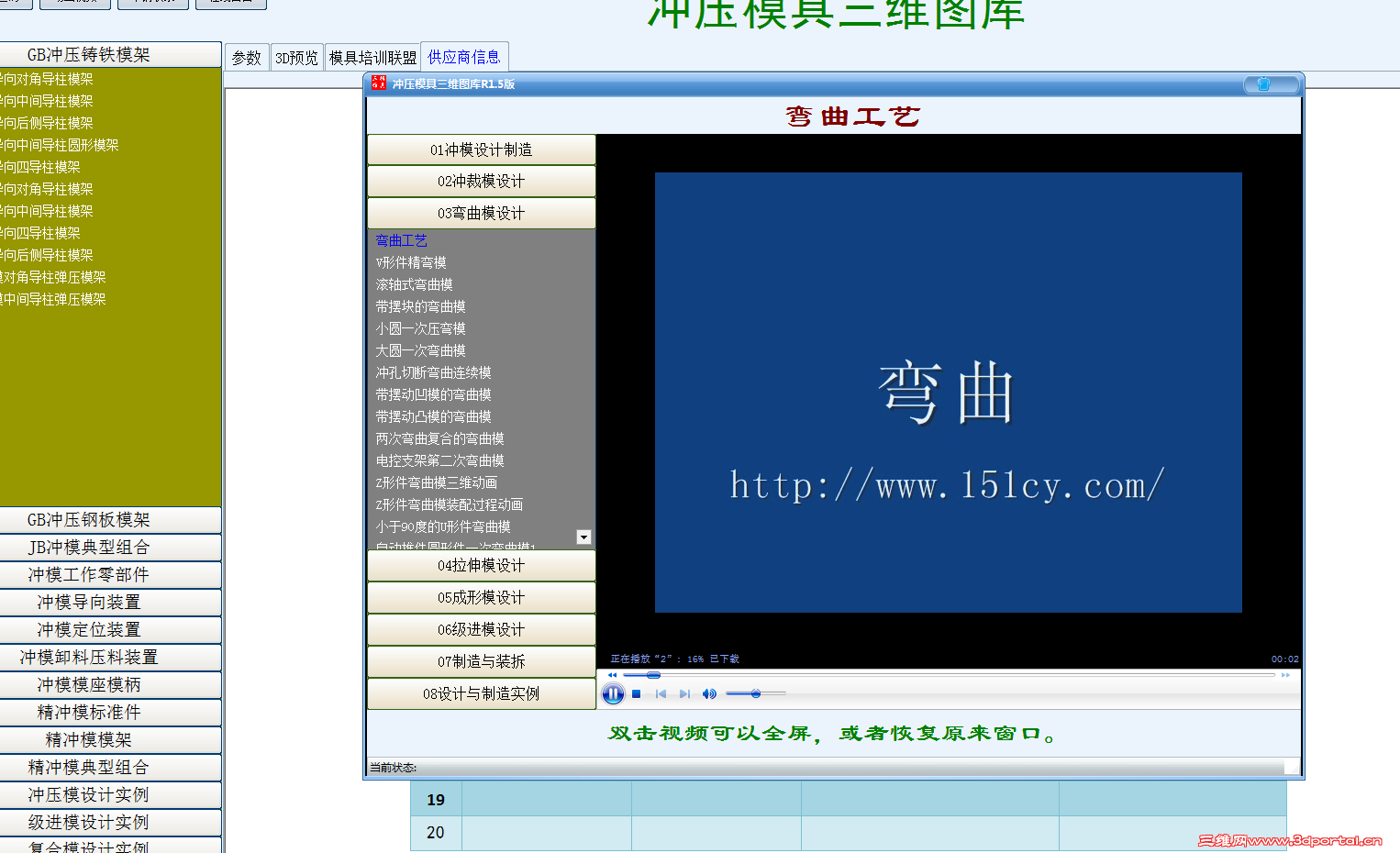1400x853 pixels.
Task: Play the 带摆动凸模的弯曲模 lesson
Action: (434, 417)
